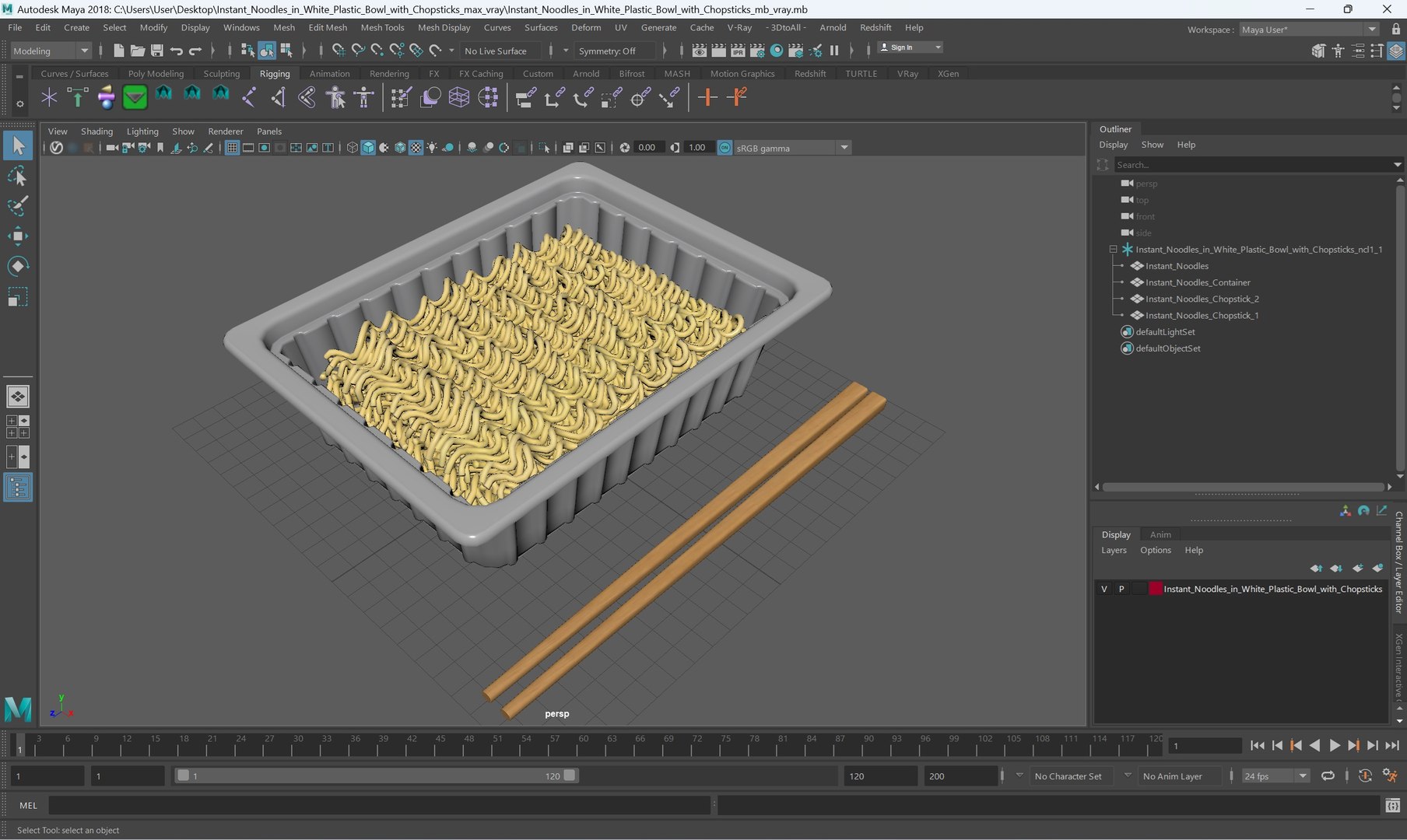Open the Modeling menu set dropdown
Image resolution: width=1407 pixels, height=840 pixels.
51,51
